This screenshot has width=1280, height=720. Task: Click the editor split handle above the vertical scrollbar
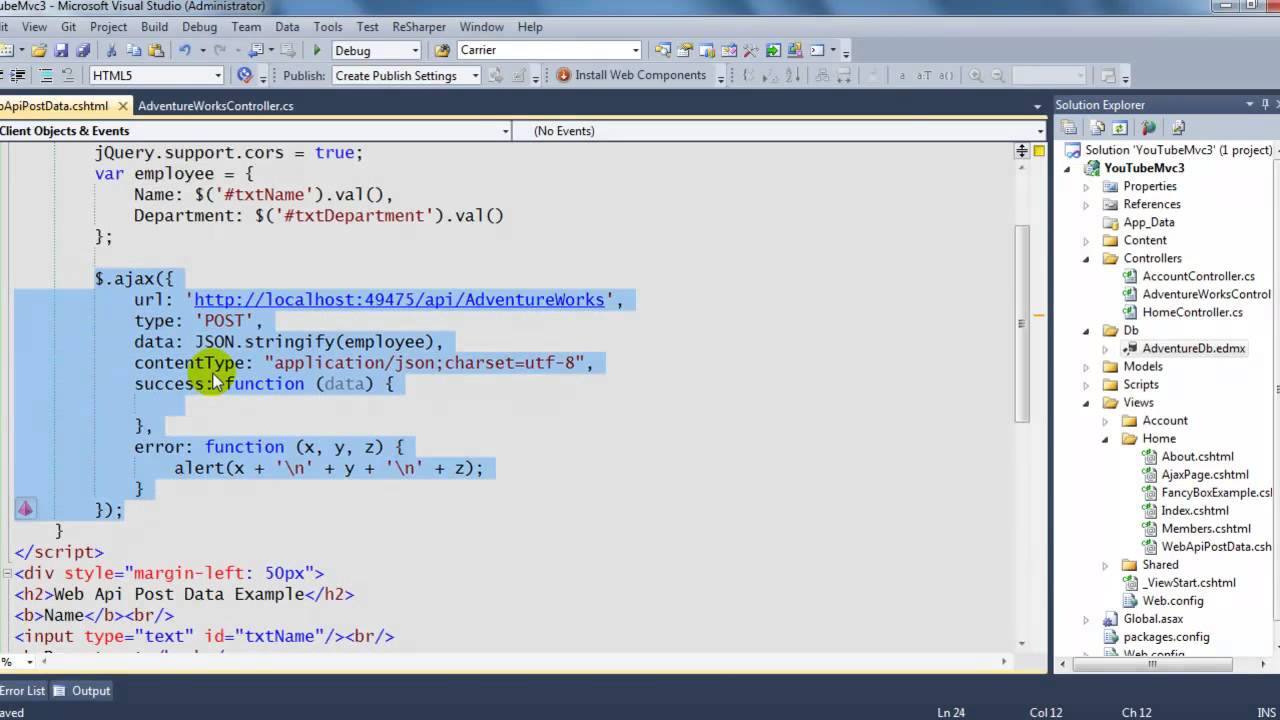coord(1022,152)
